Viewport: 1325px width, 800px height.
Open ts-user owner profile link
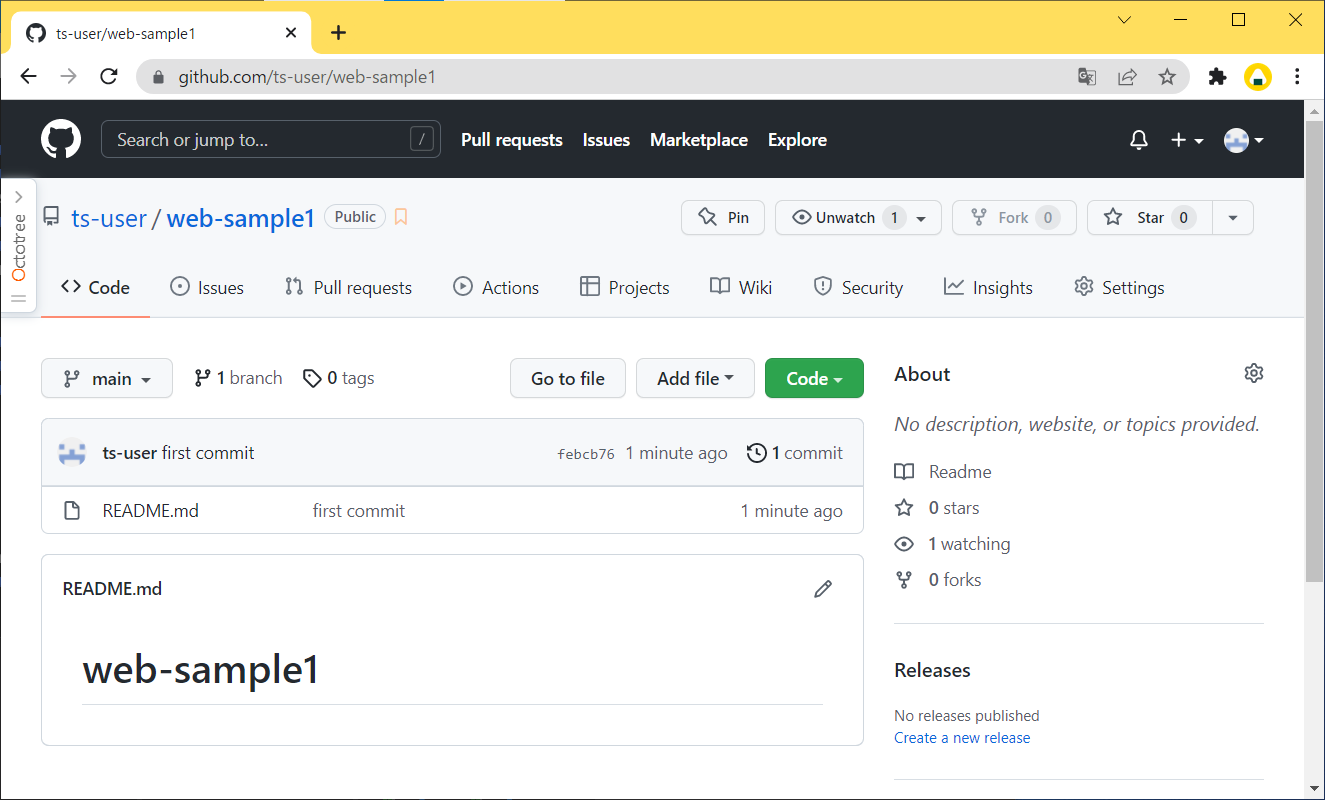(109, 218)
